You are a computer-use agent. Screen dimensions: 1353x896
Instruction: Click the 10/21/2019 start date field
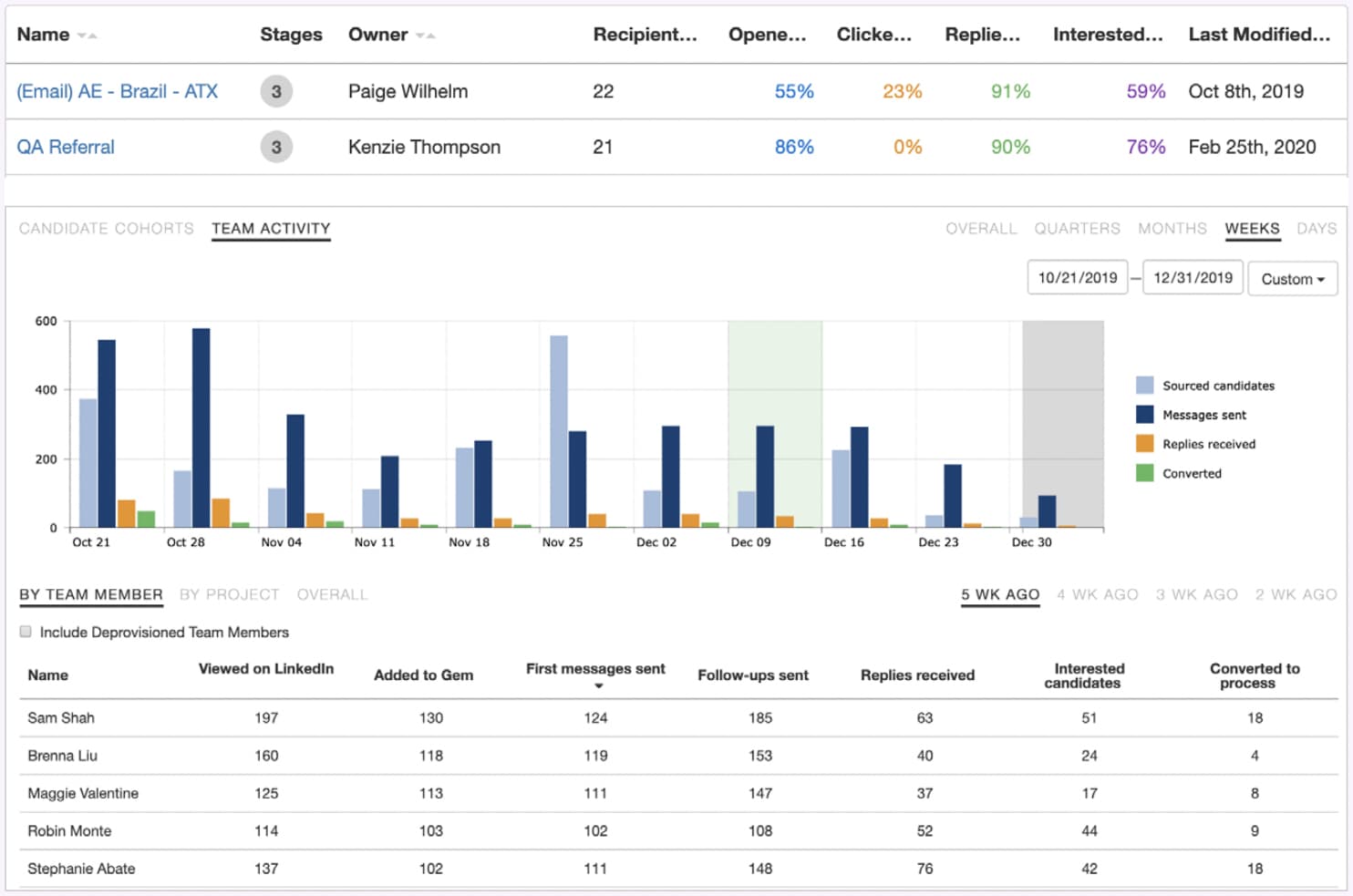[1077, 278]
